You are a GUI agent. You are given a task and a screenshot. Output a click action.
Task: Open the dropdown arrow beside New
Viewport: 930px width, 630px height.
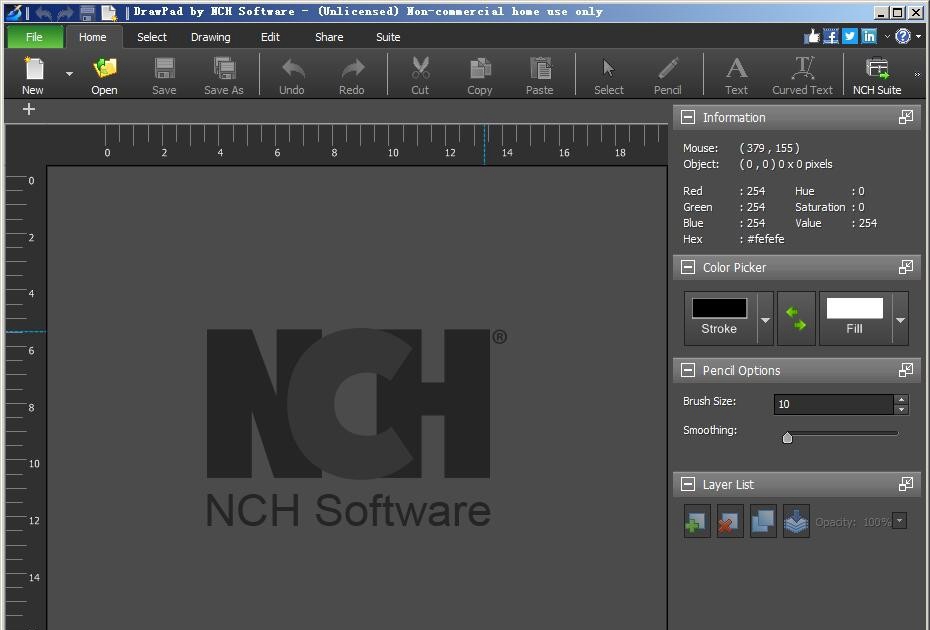(x=69, y=74)
